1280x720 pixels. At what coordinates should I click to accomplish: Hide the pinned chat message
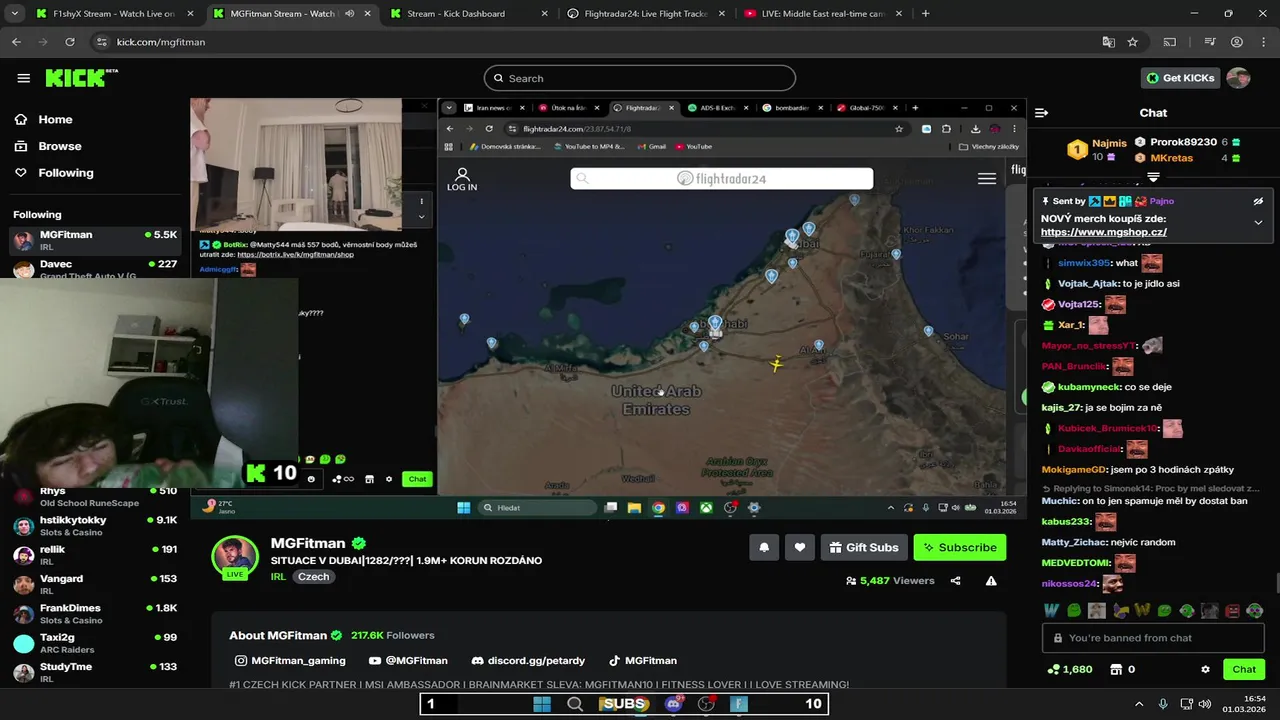click(1258, 201)
